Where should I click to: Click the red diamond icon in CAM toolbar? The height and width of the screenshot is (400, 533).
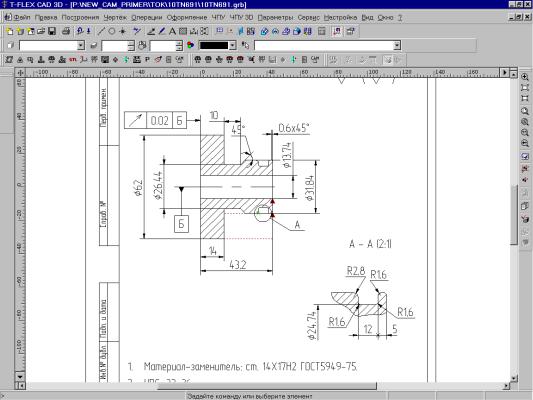(116, 60)
